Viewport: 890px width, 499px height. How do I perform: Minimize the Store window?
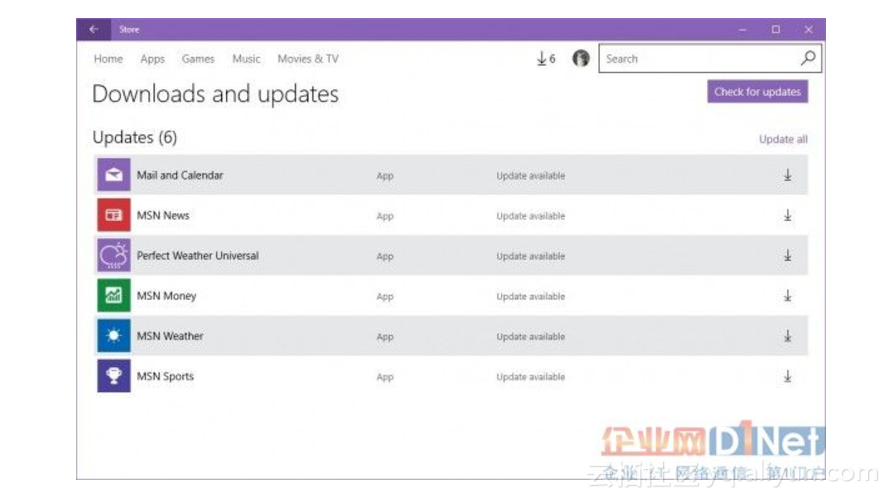click(742, 30)
